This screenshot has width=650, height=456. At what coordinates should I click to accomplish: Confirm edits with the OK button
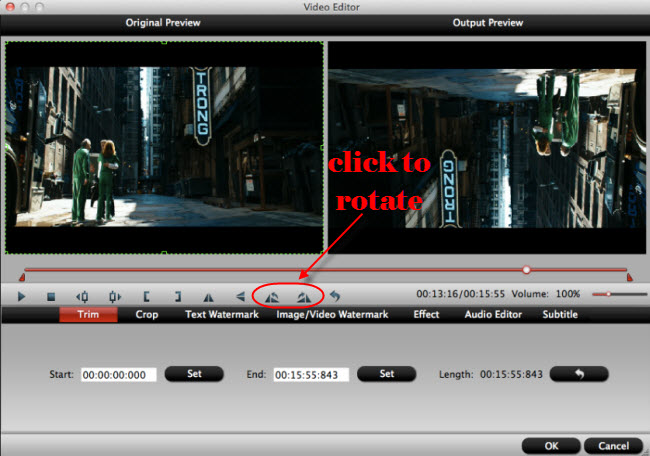pos(551,446)
